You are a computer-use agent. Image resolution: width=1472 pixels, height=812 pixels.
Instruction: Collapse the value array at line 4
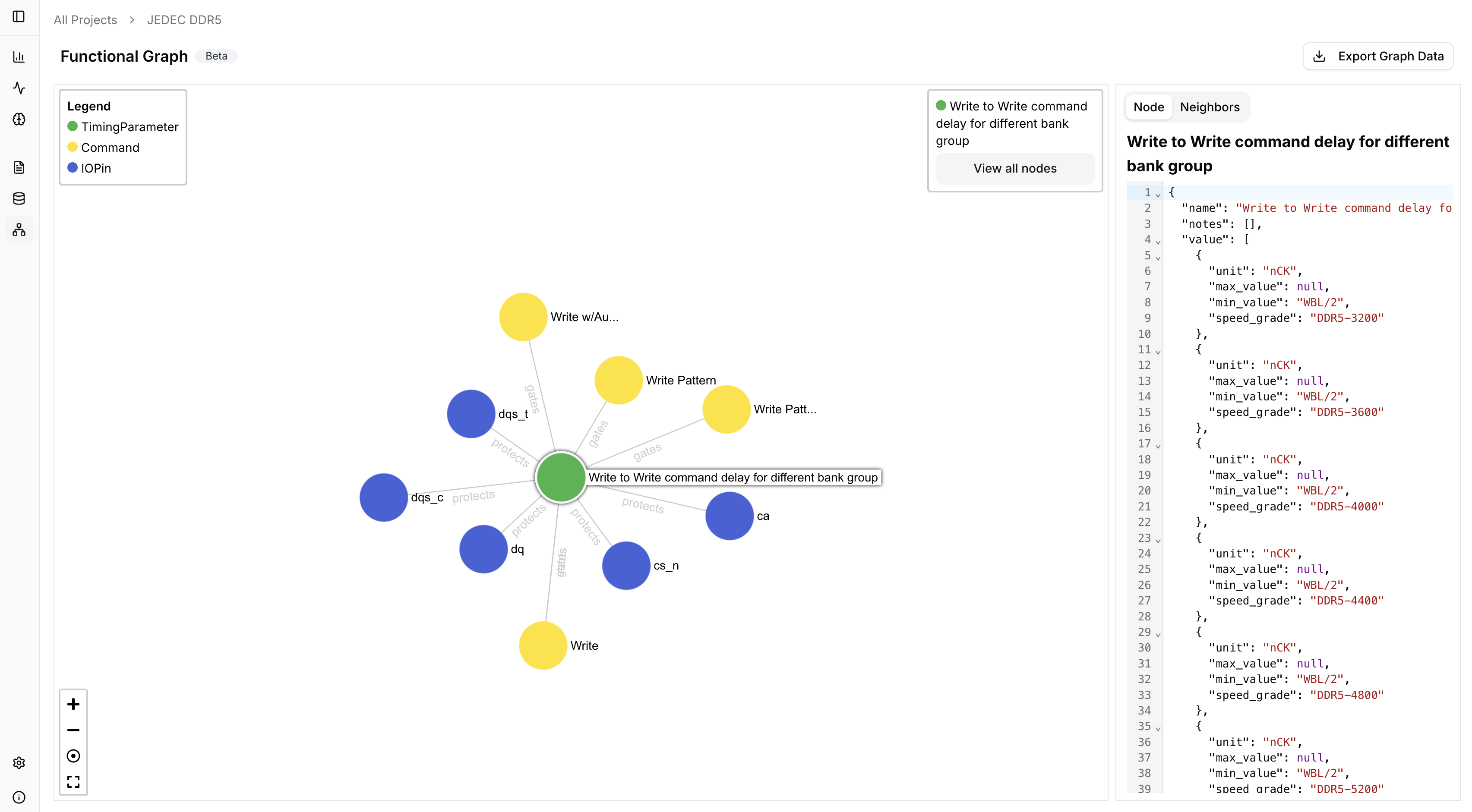[1158, 242]
